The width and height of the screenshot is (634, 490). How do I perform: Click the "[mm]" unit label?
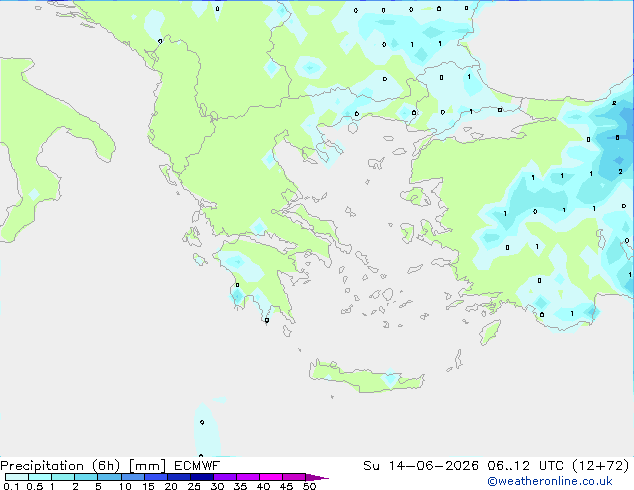[x=147, y=466]
